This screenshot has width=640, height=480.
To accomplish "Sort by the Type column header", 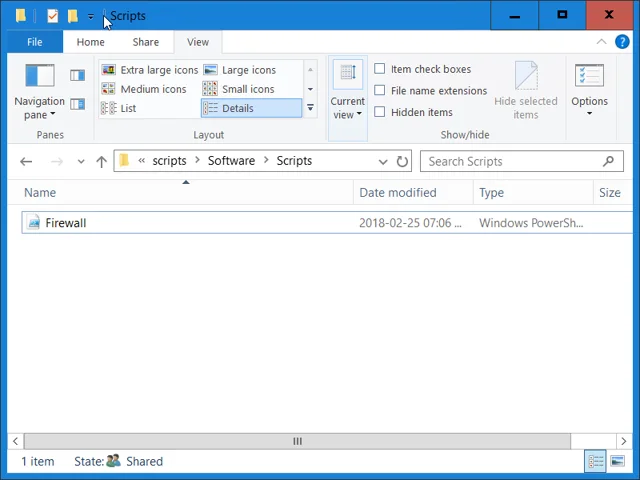I will pos(533,193).
